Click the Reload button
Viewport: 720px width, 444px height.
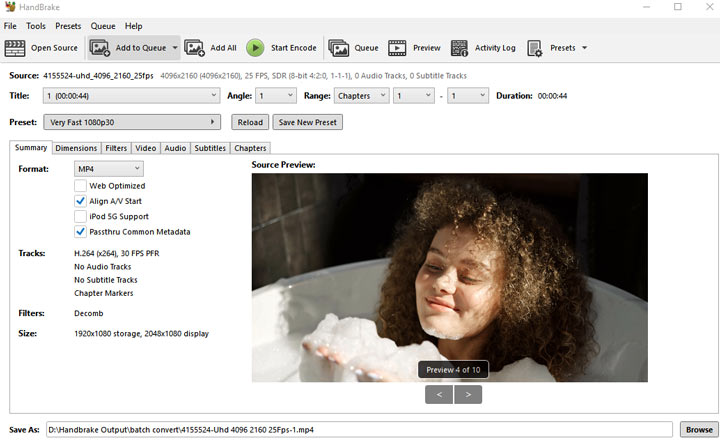(x=250, y=122)
